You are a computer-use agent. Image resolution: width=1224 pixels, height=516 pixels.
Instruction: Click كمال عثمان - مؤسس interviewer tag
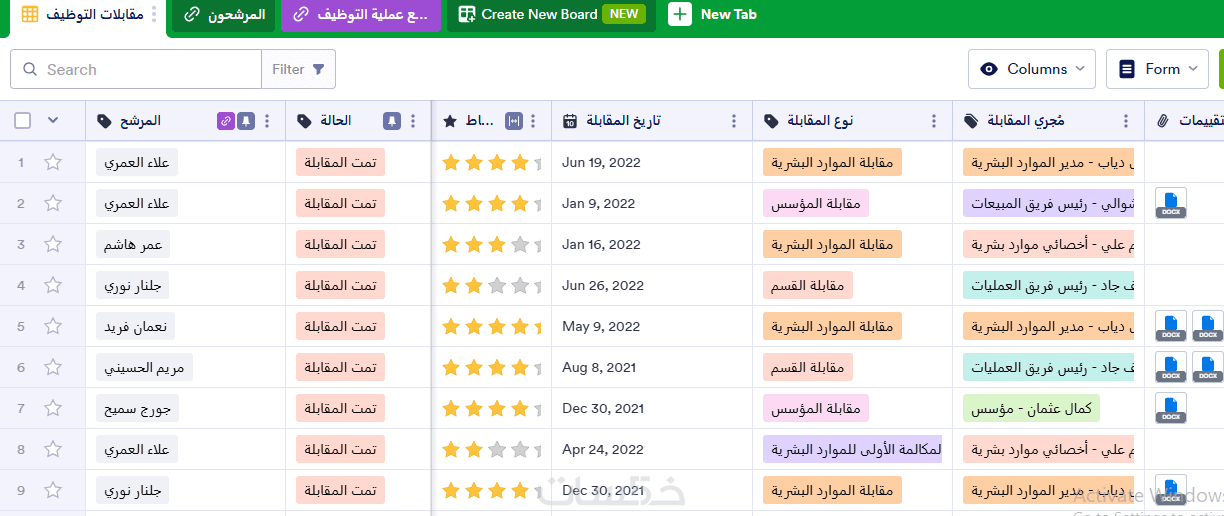1032,408
